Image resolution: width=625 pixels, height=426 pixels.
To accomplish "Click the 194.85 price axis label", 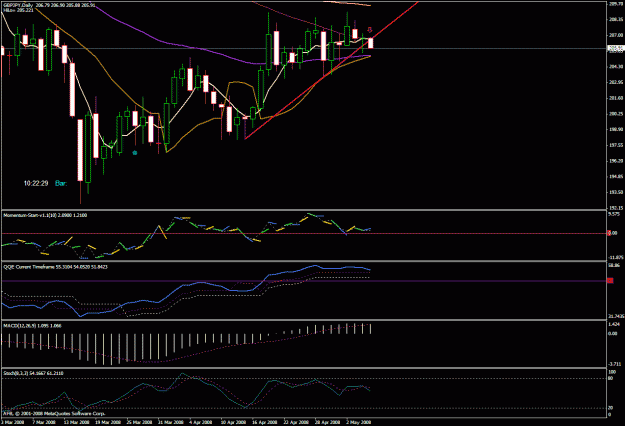I will (x=616, y=177).
